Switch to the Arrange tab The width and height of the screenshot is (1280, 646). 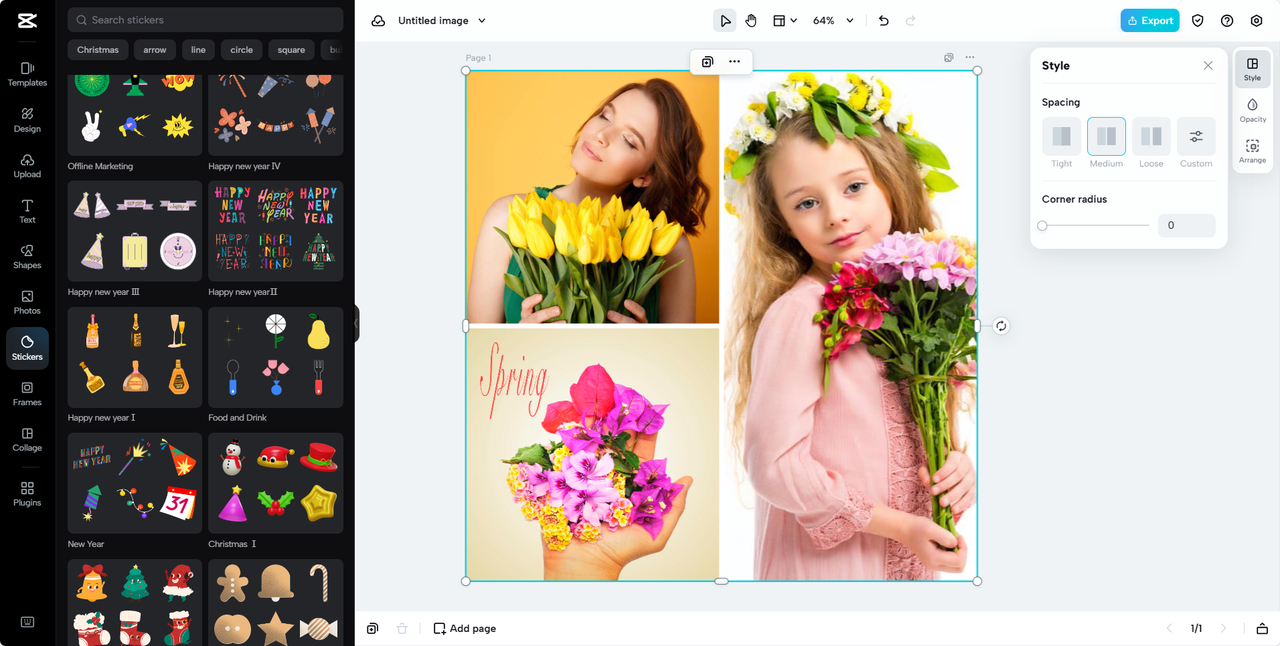click(x=1252, y=151)
